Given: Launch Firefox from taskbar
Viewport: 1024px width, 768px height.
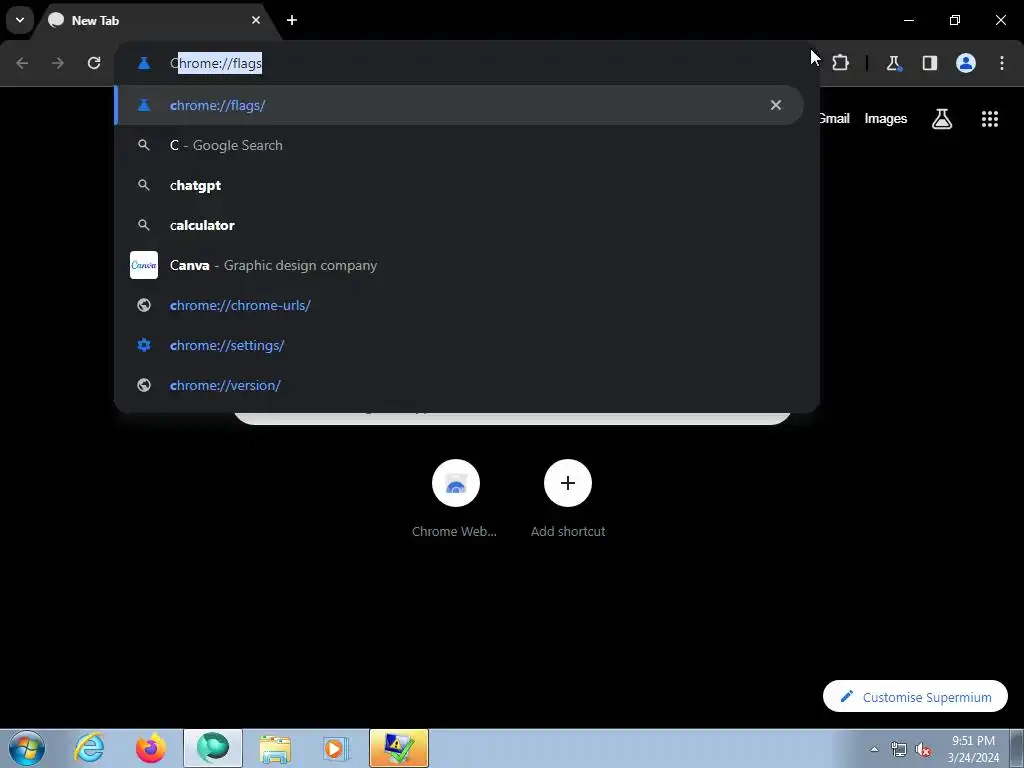Looking at the screenshot, I should tap(150, 748).
